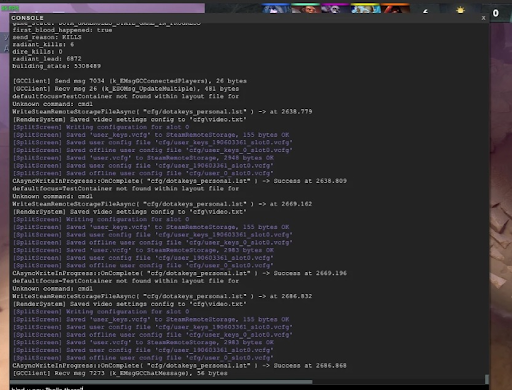Click the line 'radiant_kills: 6'
The image size is (512, 390).
point(43,44)
